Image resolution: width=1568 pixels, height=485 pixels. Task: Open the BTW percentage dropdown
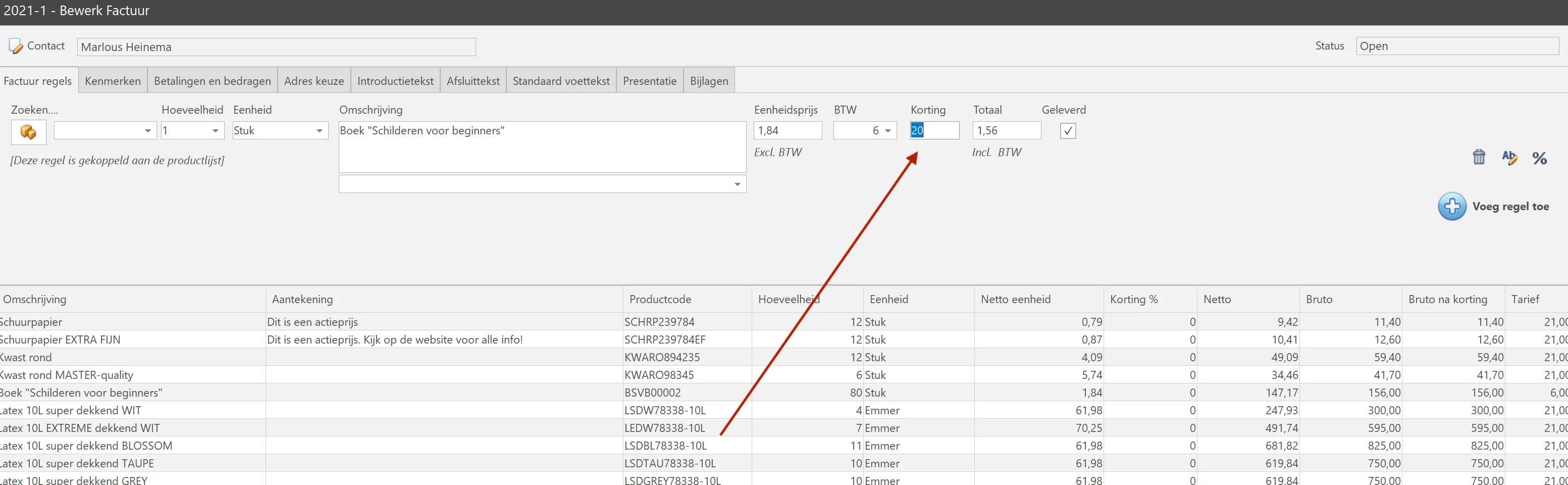tap(888, 130)
